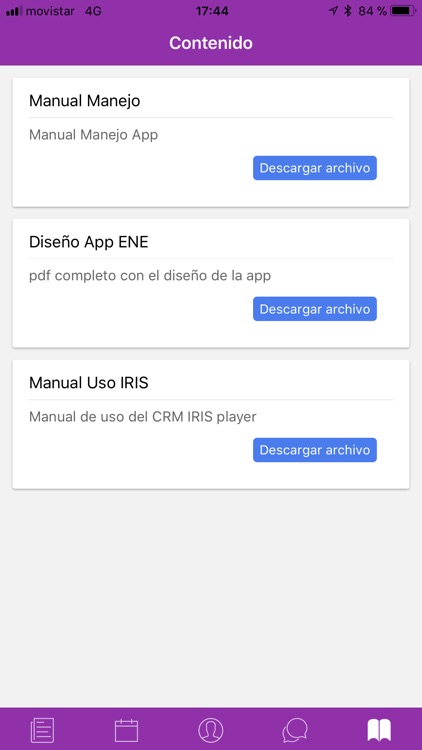Select the Manual Manejo card title
The height and width of the screenshot is (750, 422).
[85, 101]
